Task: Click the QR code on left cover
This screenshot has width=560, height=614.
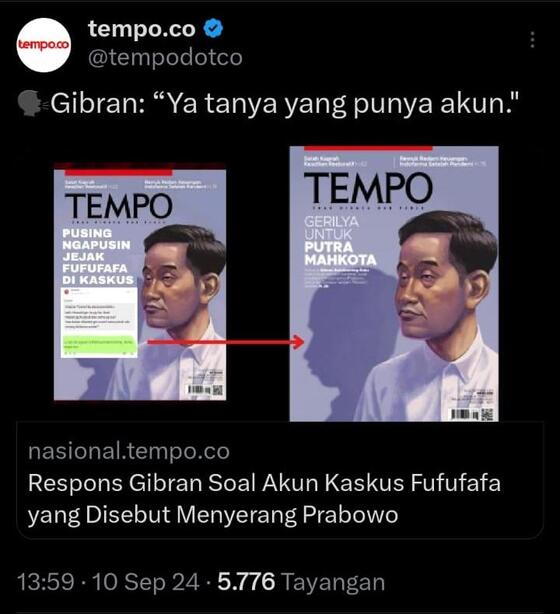Action: pos(217,390)
